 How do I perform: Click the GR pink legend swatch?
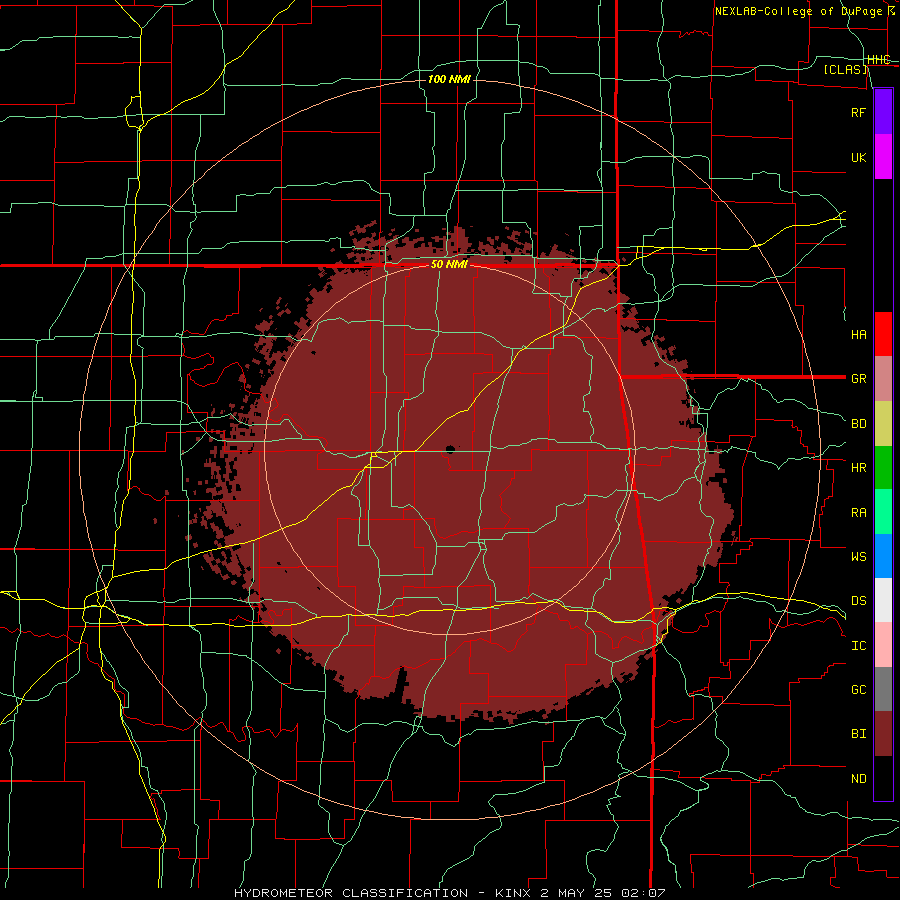883,378
